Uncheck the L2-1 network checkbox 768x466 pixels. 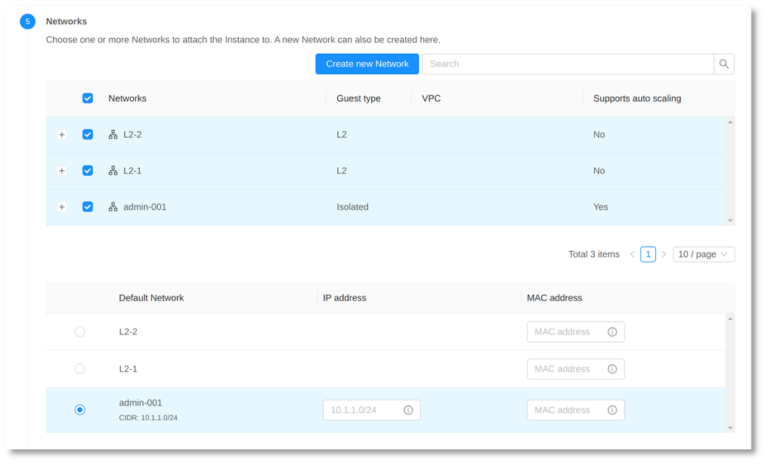point(88,171)
